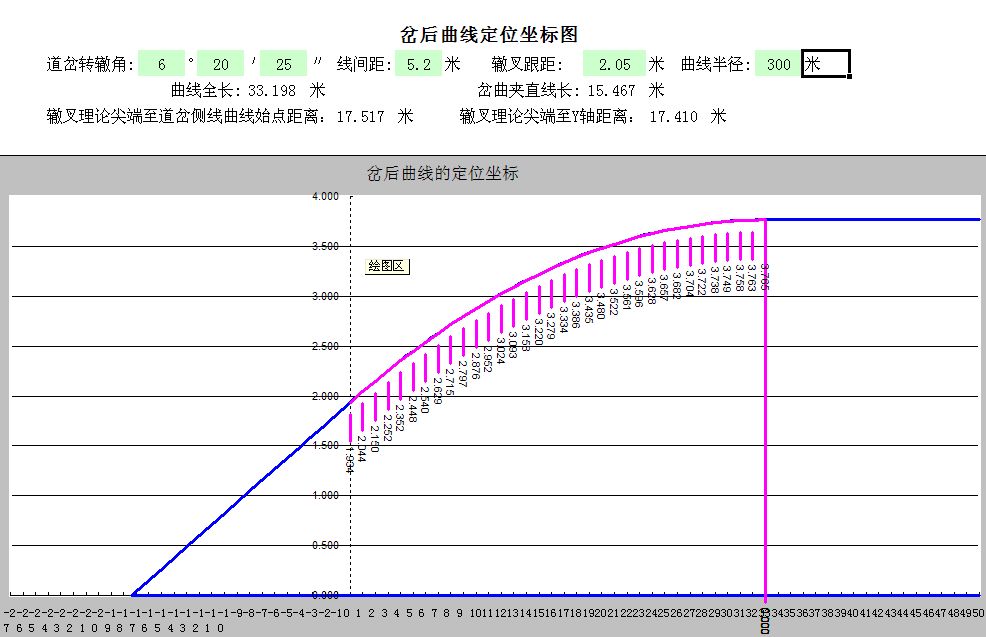Click the fill handle of the selected cell

click(850, 77)
